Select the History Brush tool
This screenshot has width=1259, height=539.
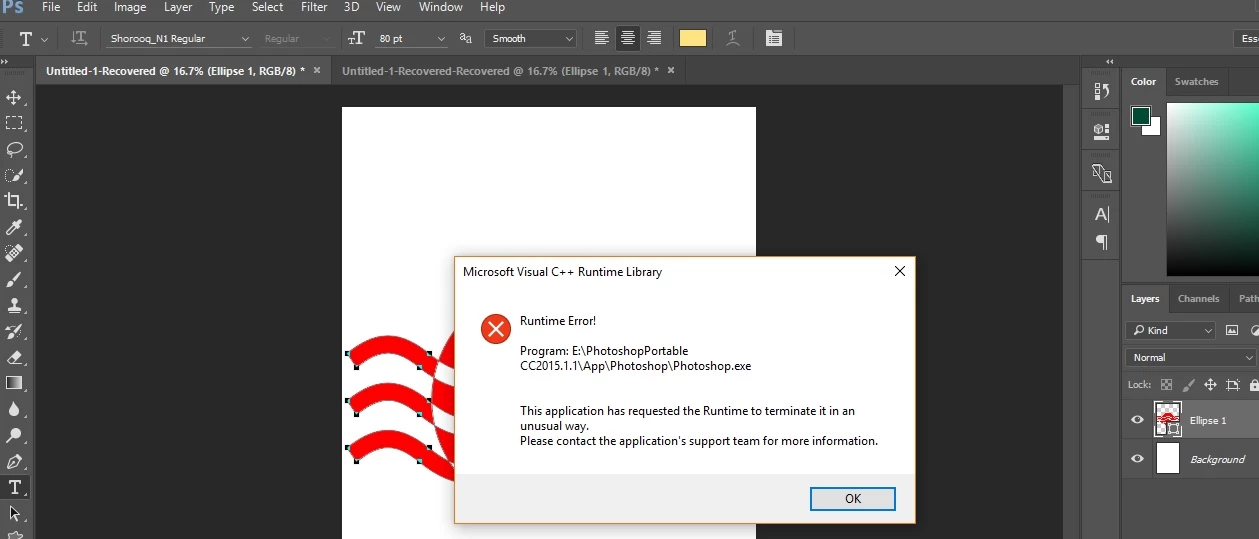[x=14, y=331]
